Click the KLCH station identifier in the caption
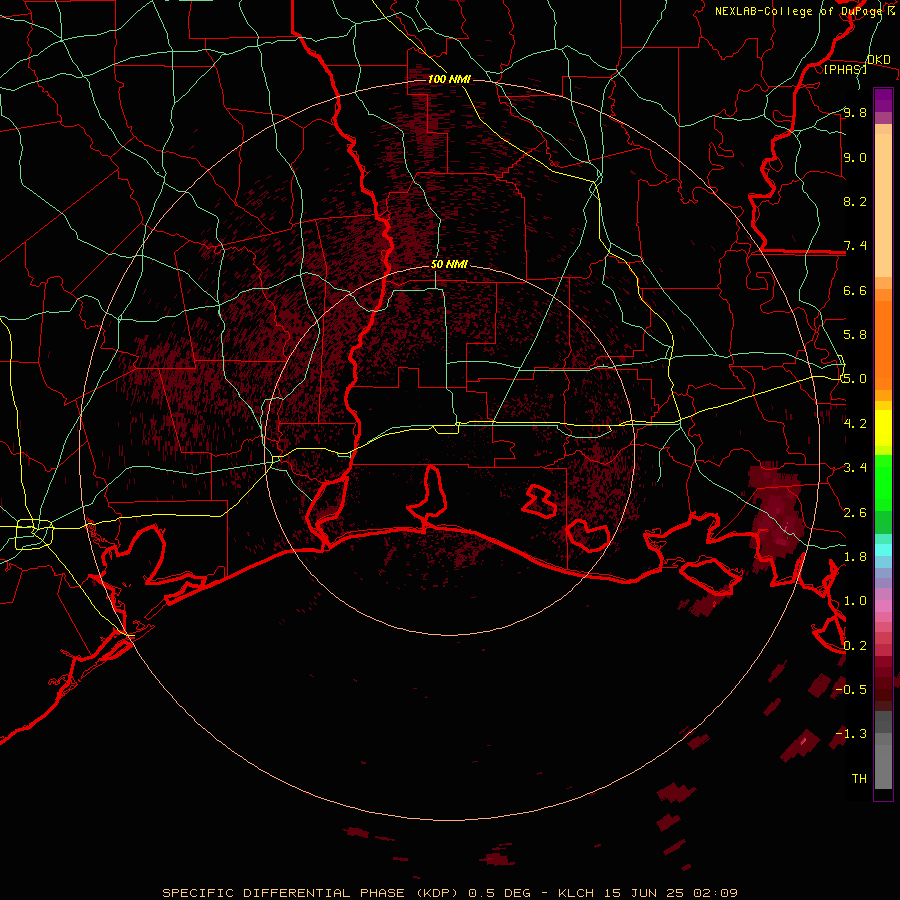 (x=575, y=893)
